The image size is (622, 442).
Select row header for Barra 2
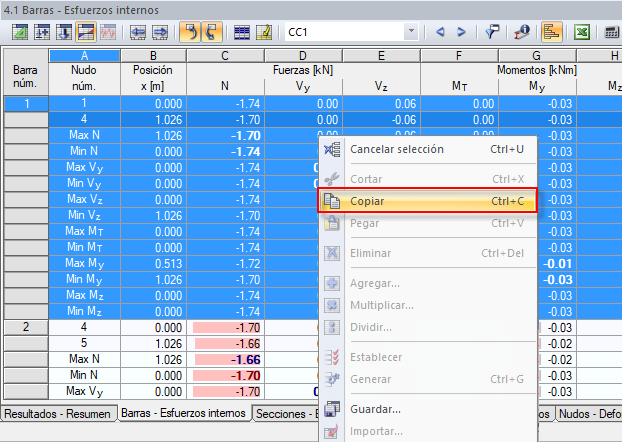pyautogui.click(x=26, y=327)
